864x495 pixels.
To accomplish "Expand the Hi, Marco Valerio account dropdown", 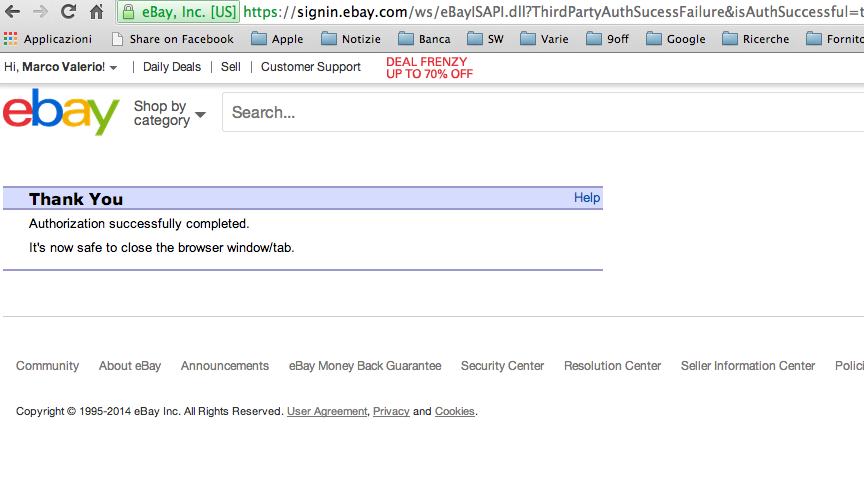I will [61, 67].
